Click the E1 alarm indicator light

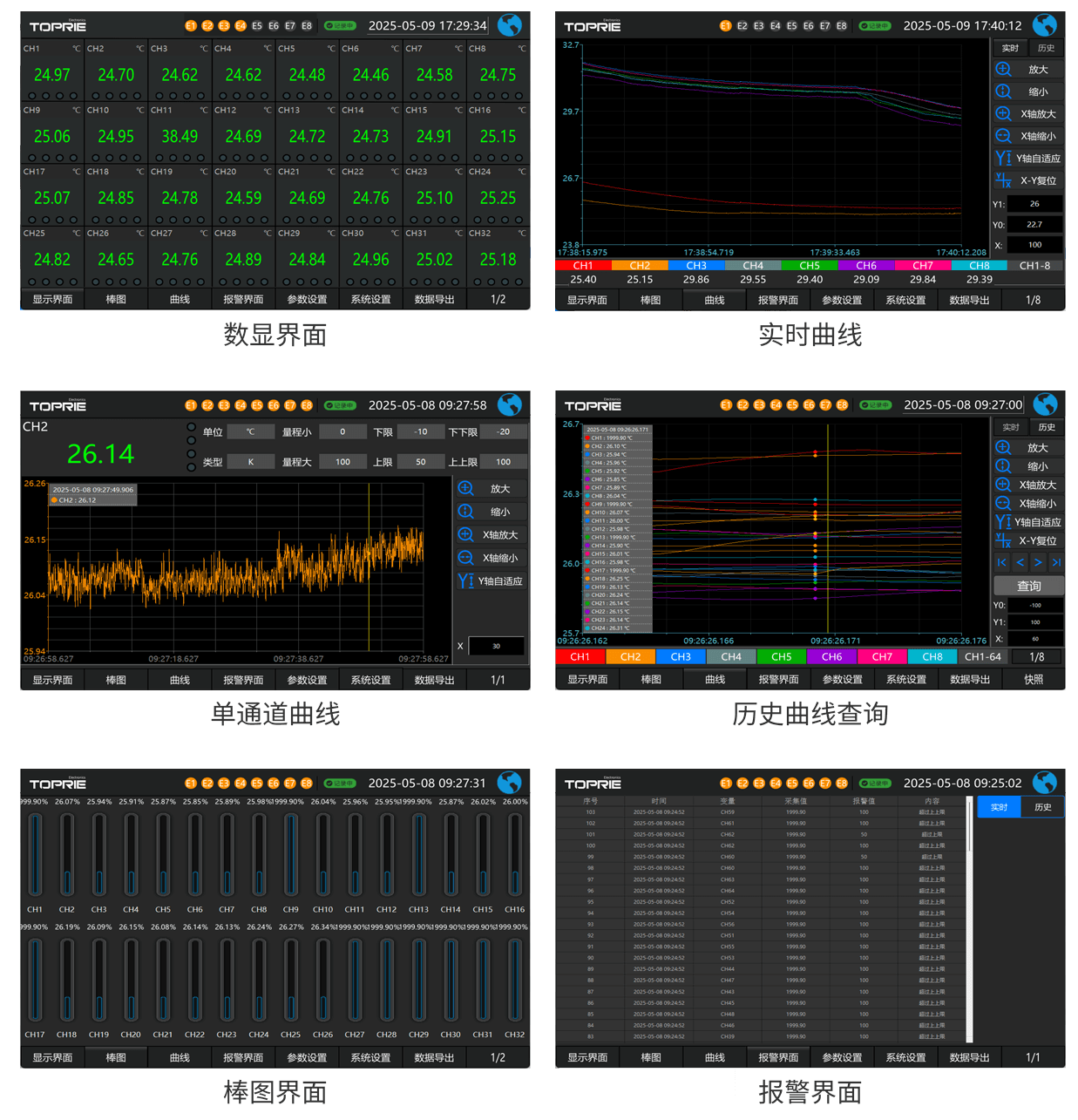189,26
